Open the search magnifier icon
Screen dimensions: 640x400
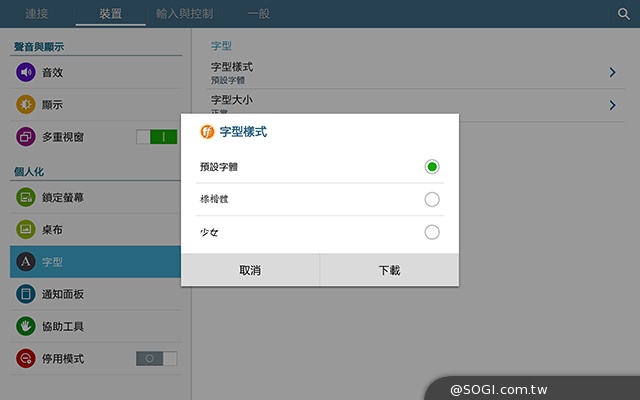[x=623, y=14]
